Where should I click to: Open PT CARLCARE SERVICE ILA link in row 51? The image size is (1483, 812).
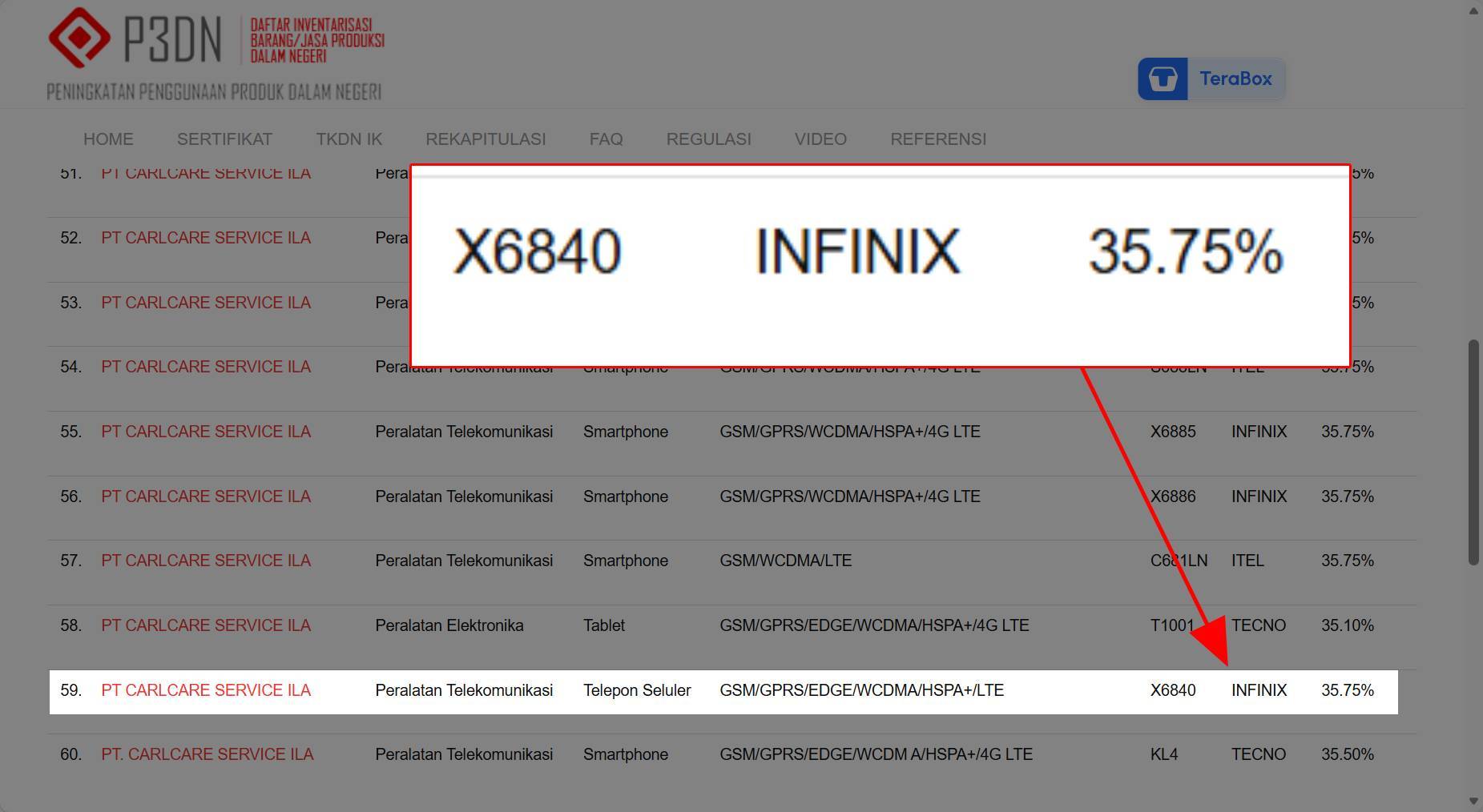[x=206, y=173]
